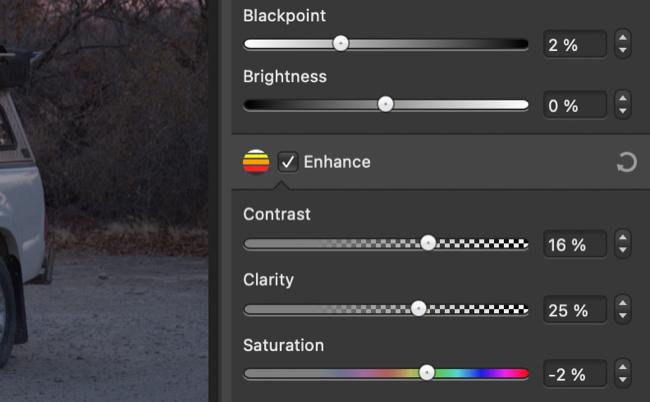Reset the Enhance adjustments with circular arrow

[x=626, y=162]
